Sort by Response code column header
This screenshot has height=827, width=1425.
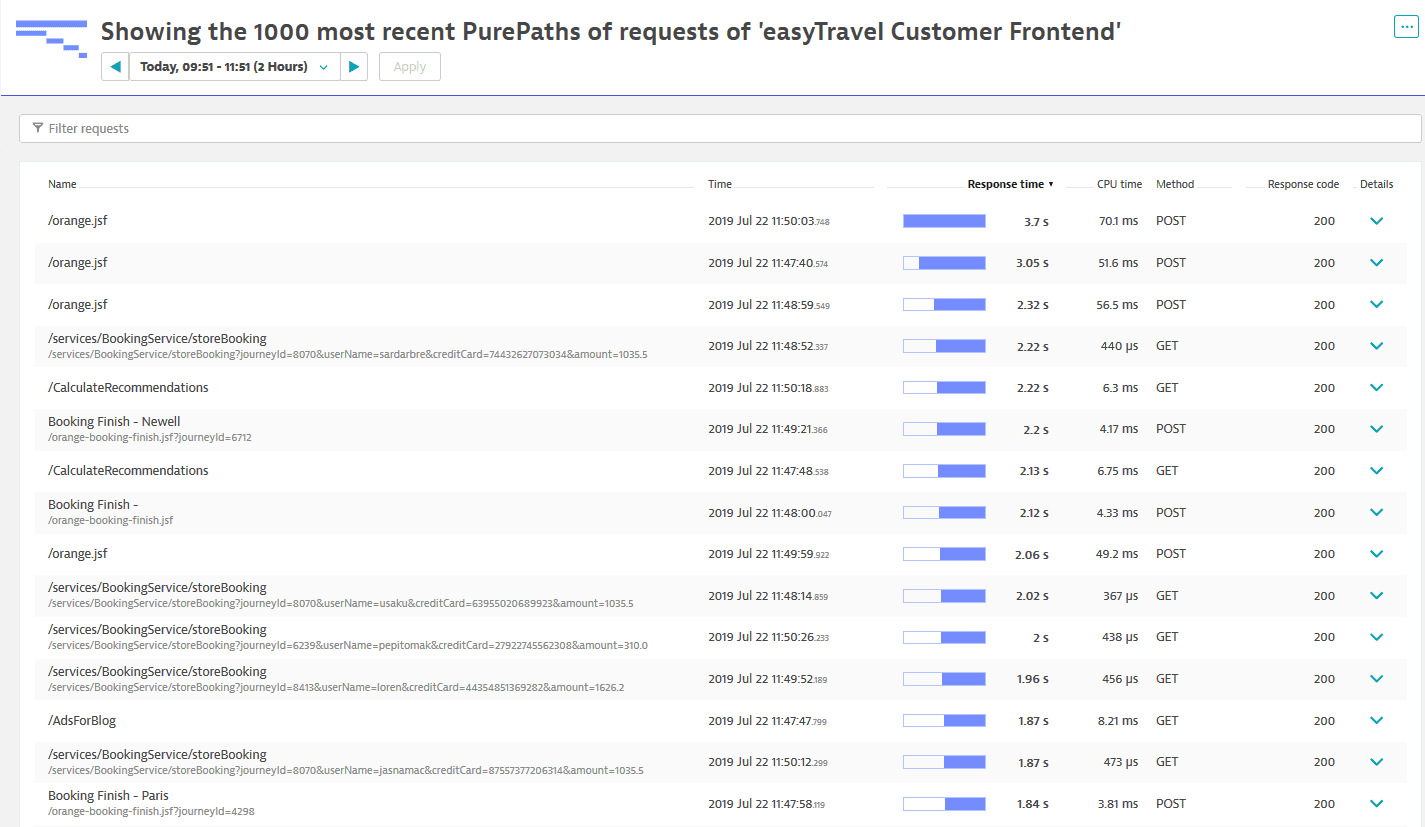[1303, 184]
